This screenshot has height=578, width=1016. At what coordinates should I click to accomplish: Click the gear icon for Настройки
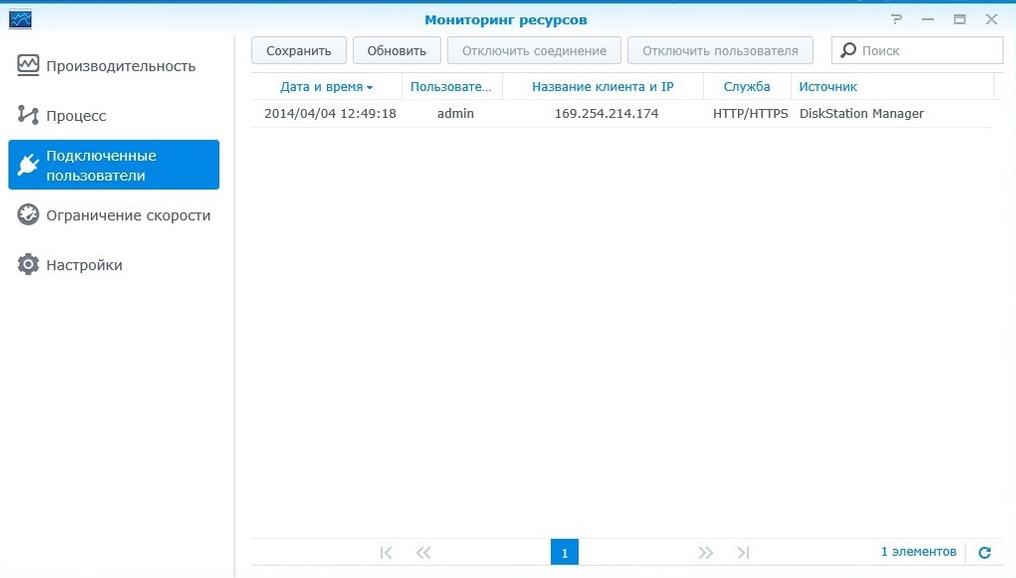tap(28, 265)
